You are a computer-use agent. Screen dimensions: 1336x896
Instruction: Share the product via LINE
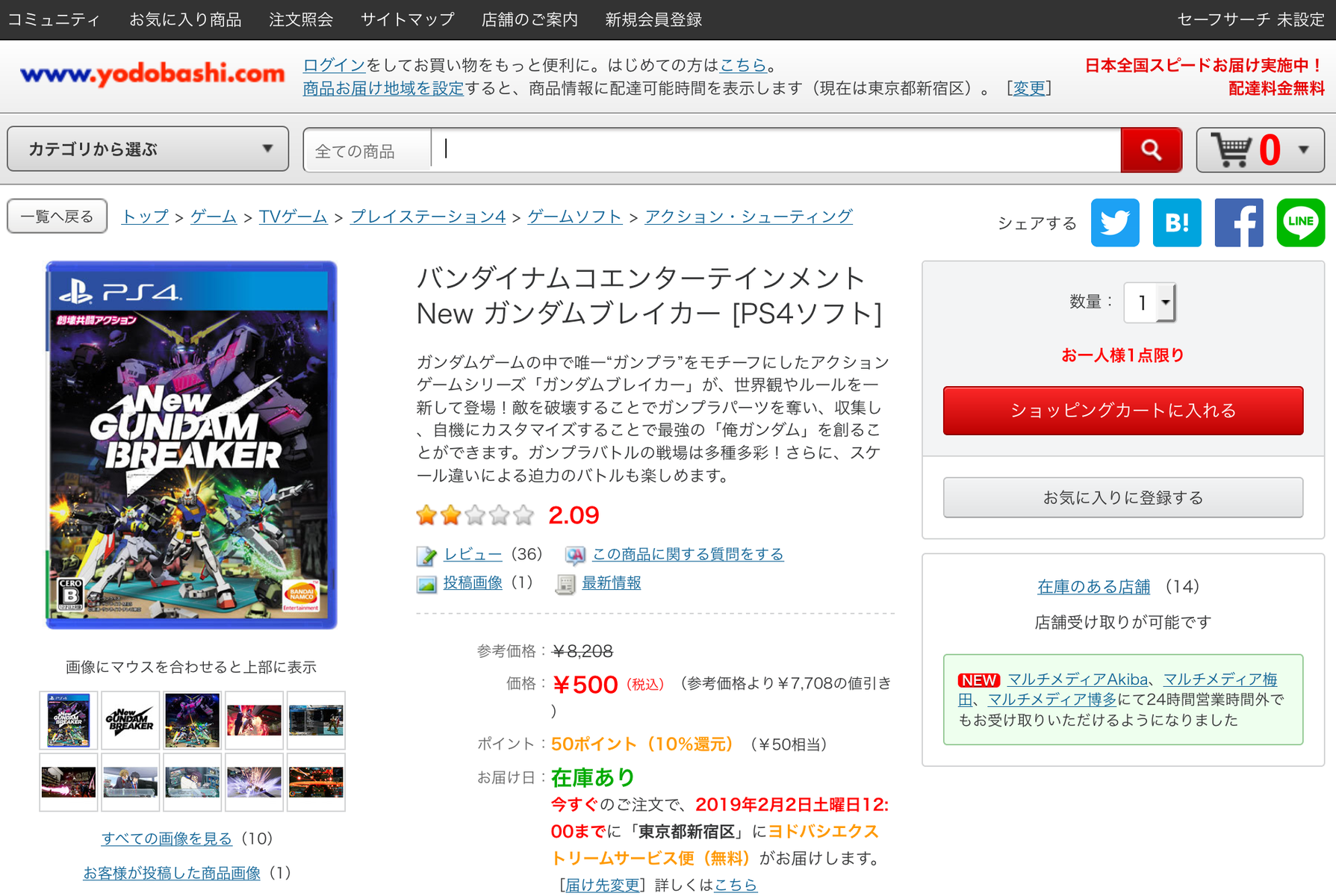tap(1301, 223)
